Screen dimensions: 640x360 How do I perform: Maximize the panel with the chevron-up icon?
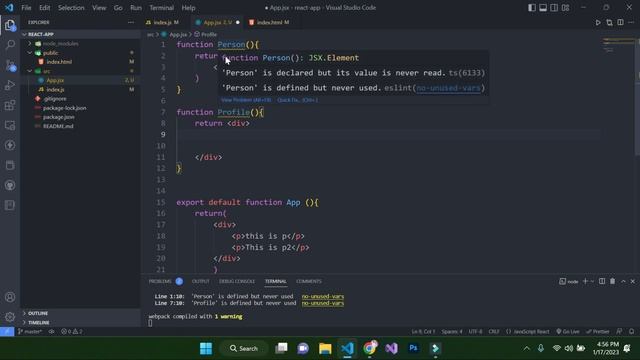[623, 281]
